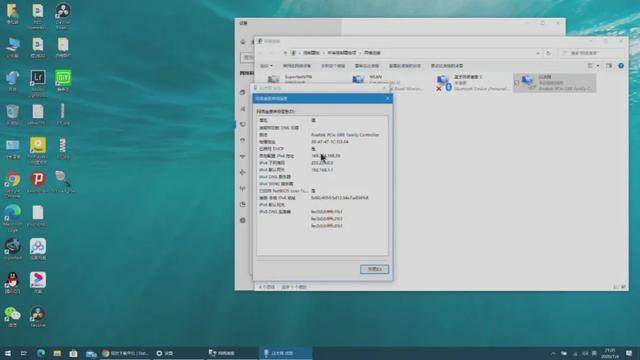Select the Ethernet adapter with Realtek controller

[x=554, y=82]
